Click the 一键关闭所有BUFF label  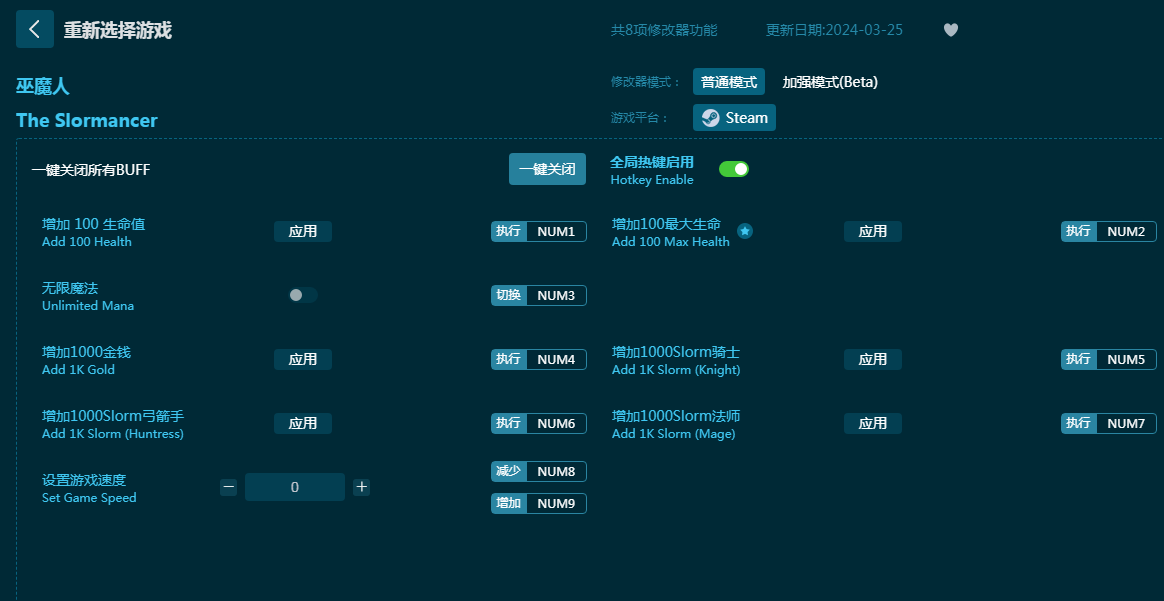[91, 170]
